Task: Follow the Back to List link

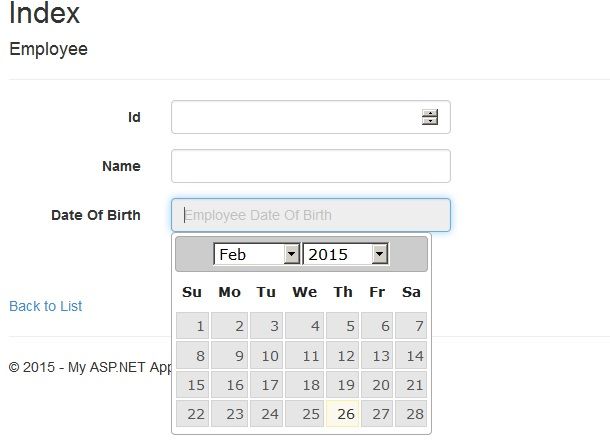Action: point(46,306)
